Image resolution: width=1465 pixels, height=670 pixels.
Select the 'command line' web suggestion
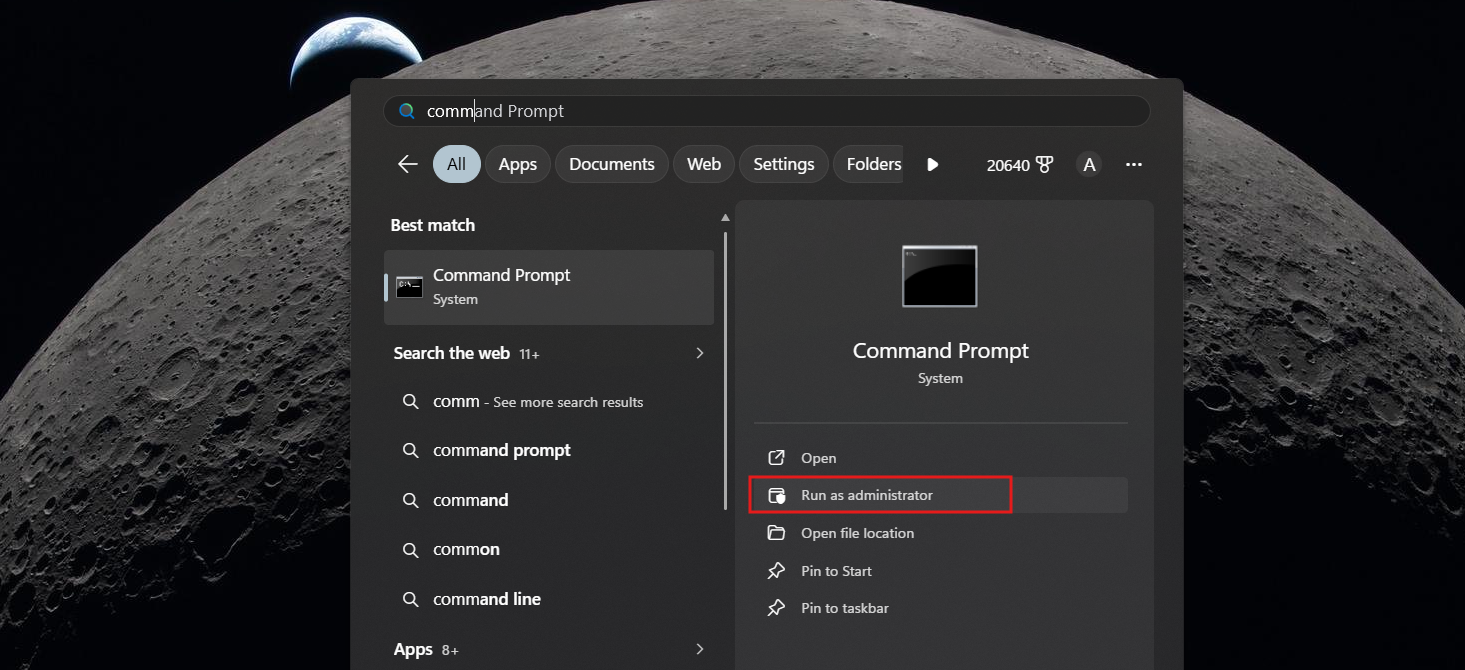[549, 599]
